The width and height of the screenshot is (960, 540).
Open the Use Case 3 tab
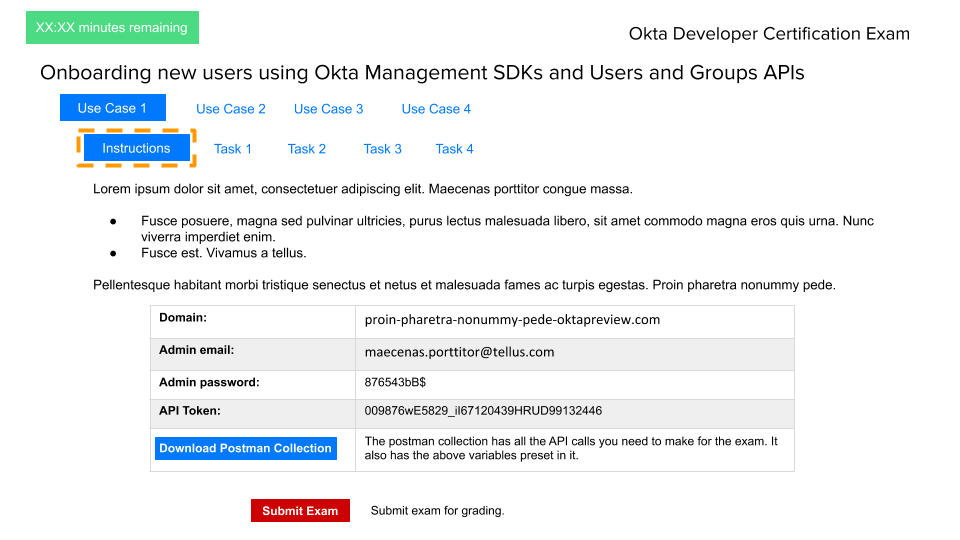click(328, 109)
